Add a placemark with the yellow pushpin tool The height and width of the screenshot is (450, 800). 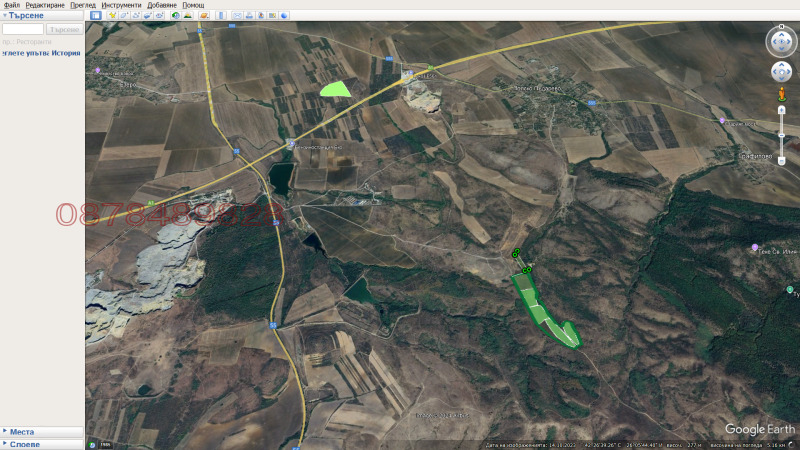tap(111, 16)
